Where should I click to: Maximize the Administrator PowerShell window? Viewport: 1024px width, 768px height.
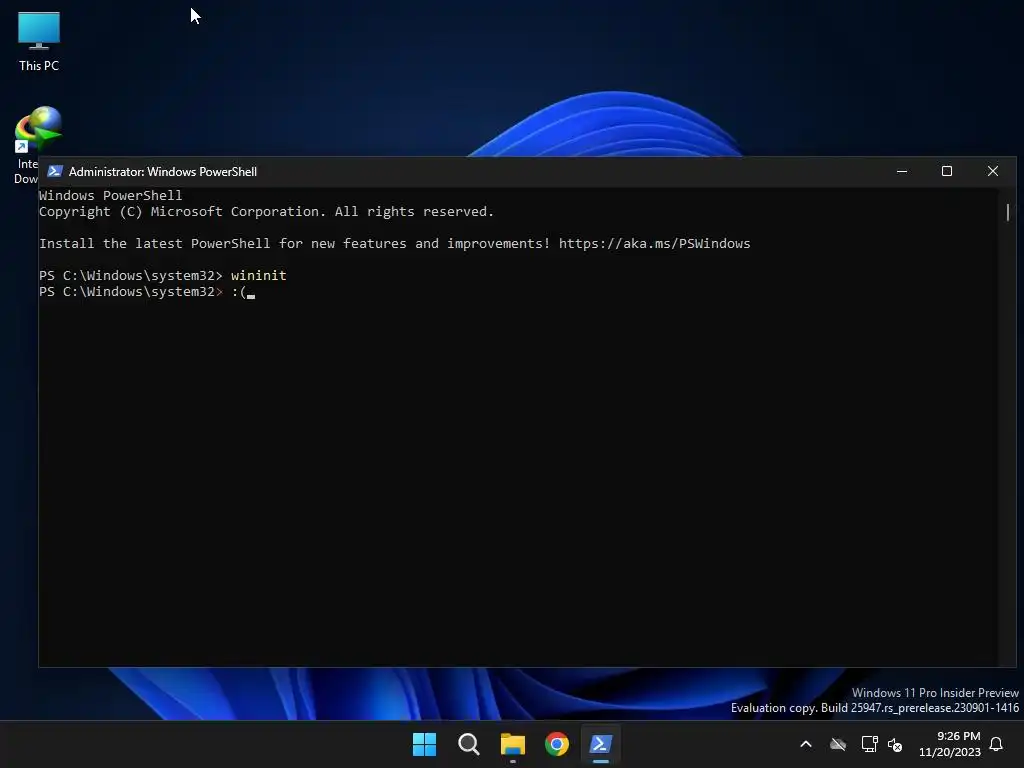(946, 171)
